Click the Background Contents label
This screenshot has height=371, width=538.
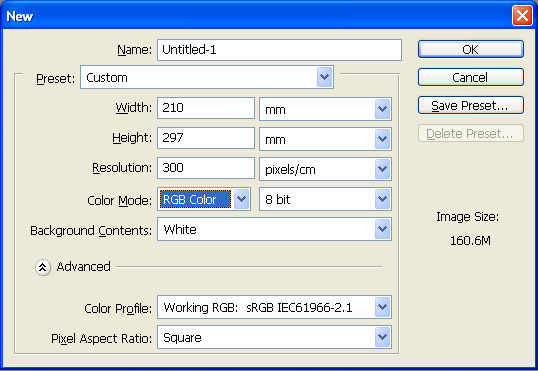click(x=91, y=231)
